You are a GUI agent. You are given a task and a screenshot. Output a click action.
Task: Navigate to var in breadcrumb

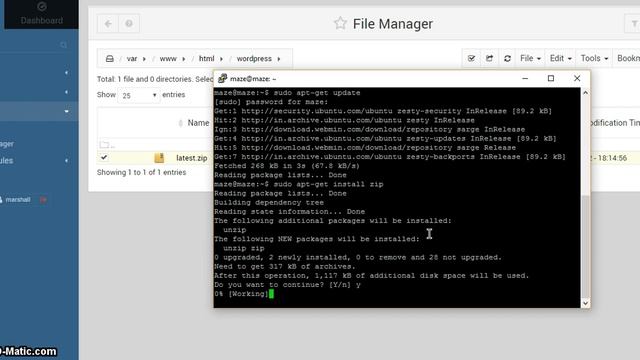click(x=132, y=59)
